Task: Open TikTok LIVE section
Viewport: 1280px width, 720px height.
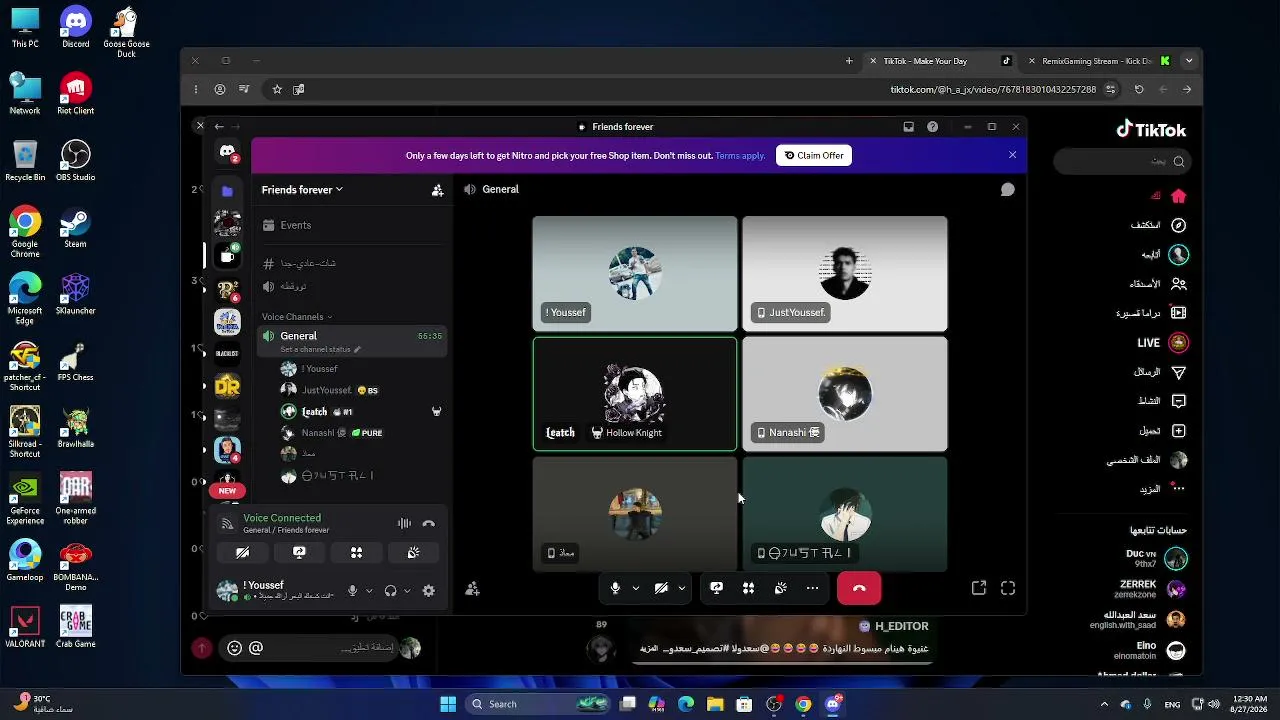Action: (1162, 343)
